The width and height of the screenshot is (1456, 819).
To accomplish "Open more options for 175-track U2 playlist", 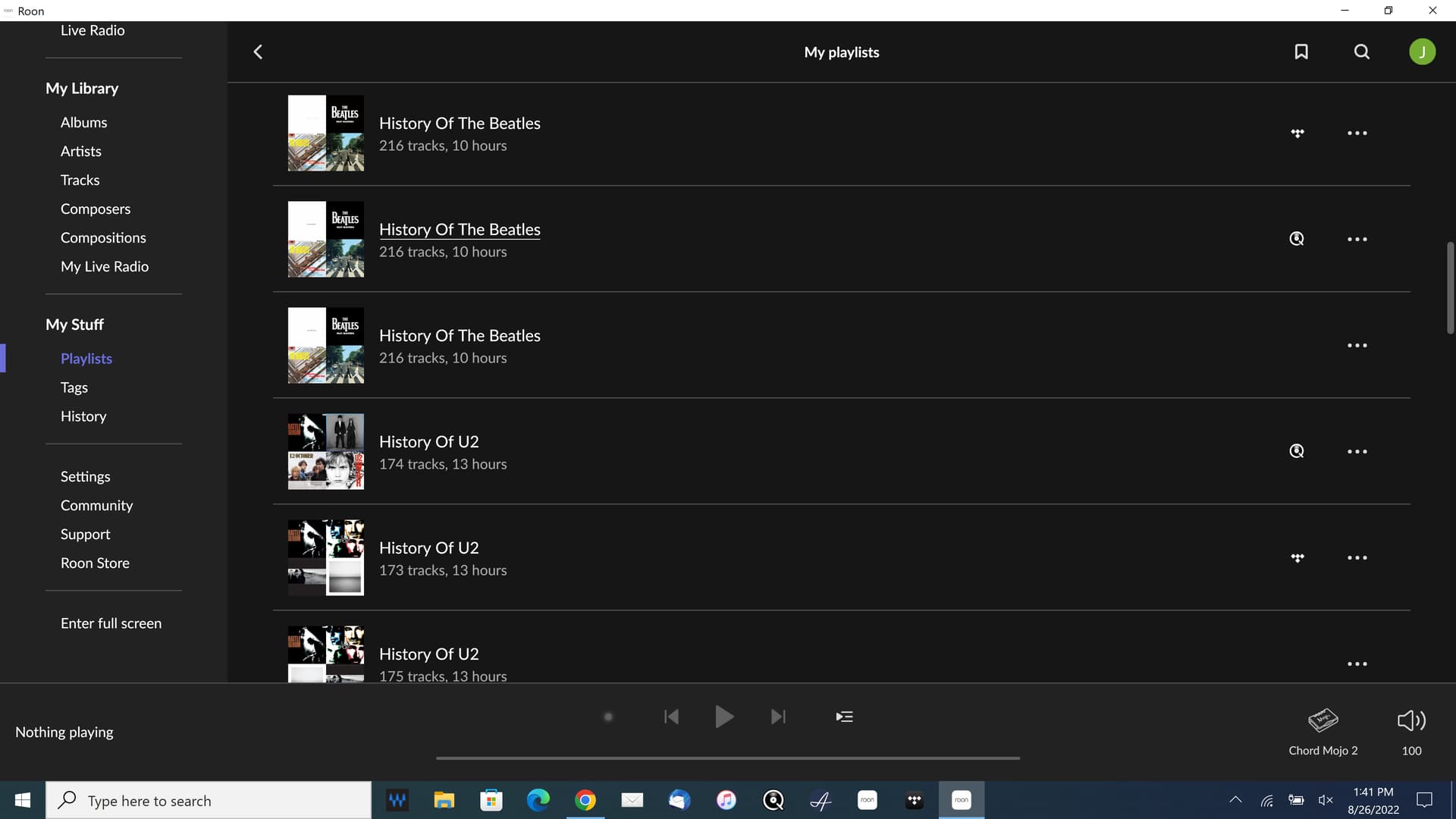I will (x=1357, y=664).
